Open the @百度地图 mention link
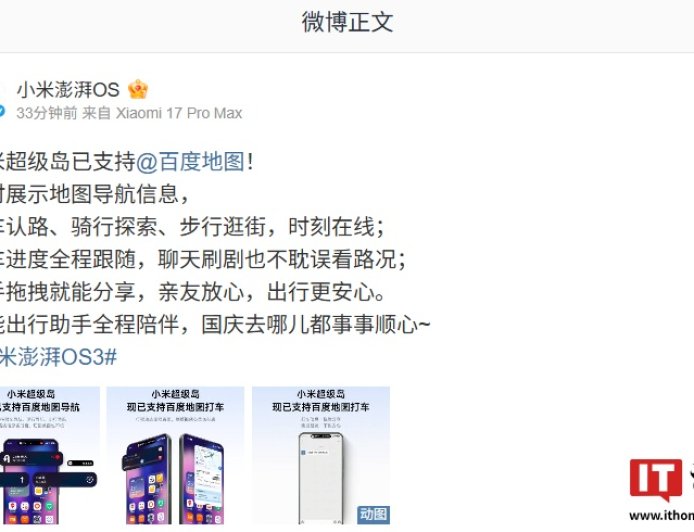 pos(190,162)
